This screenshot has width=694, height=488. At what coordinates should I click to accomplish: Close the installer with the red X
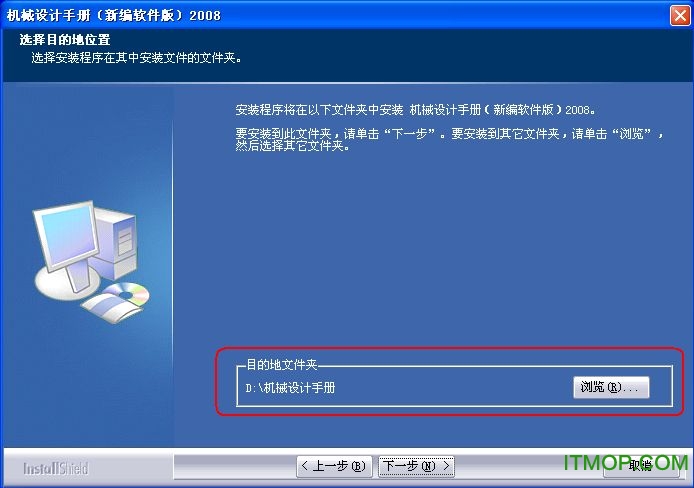tap(680, 15)
